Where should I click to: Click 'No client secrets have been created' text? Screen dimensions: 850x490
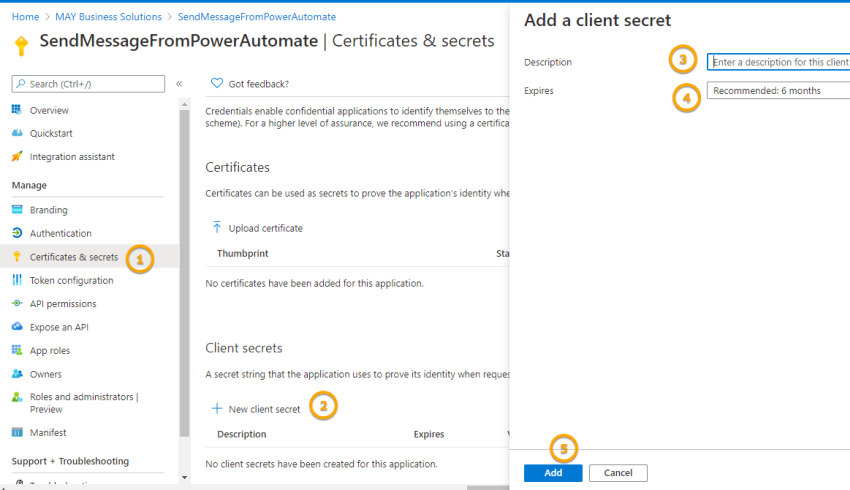[x=321, y=464]
